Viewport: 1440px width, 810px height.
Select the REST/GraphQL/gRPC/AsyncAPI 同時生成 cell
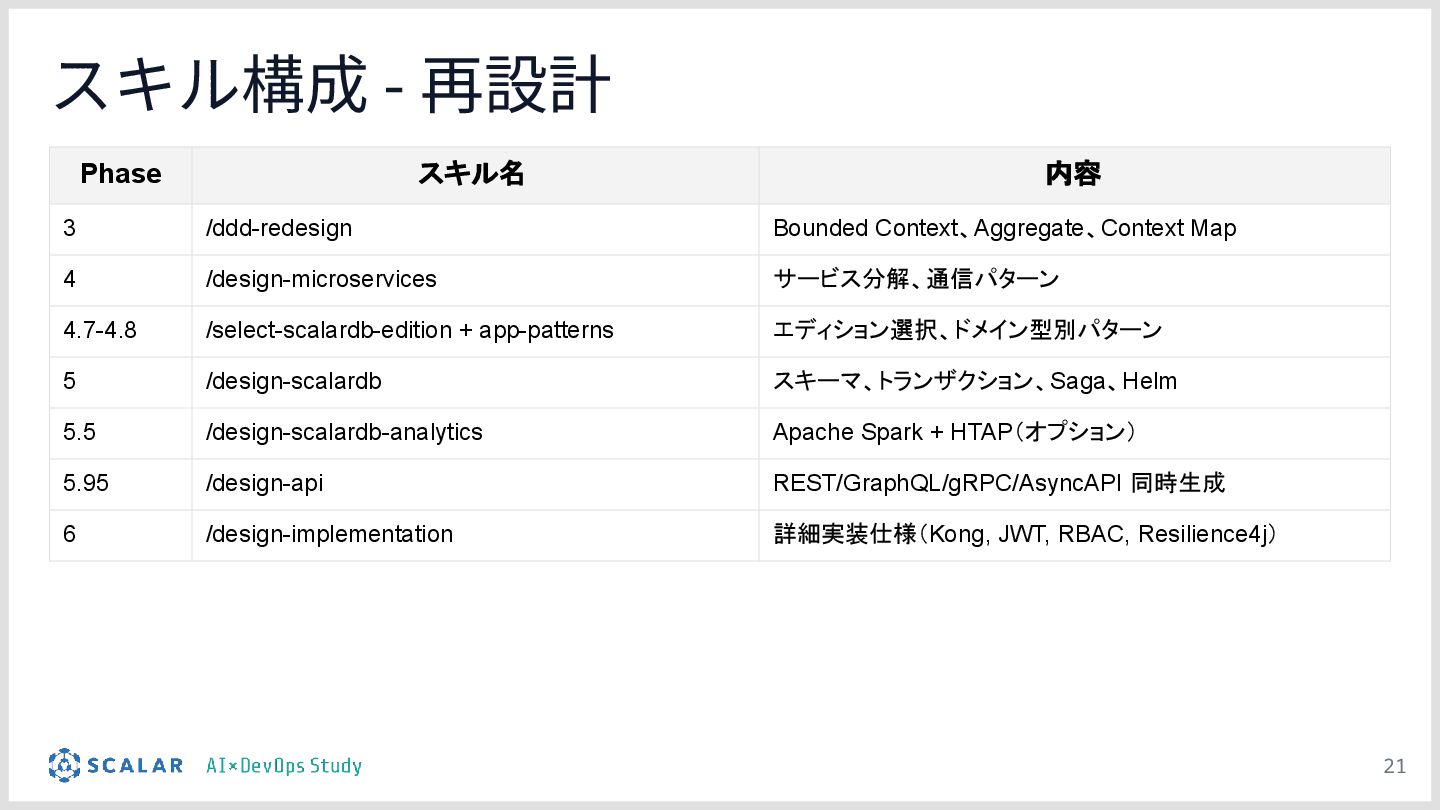(1074, 484)
